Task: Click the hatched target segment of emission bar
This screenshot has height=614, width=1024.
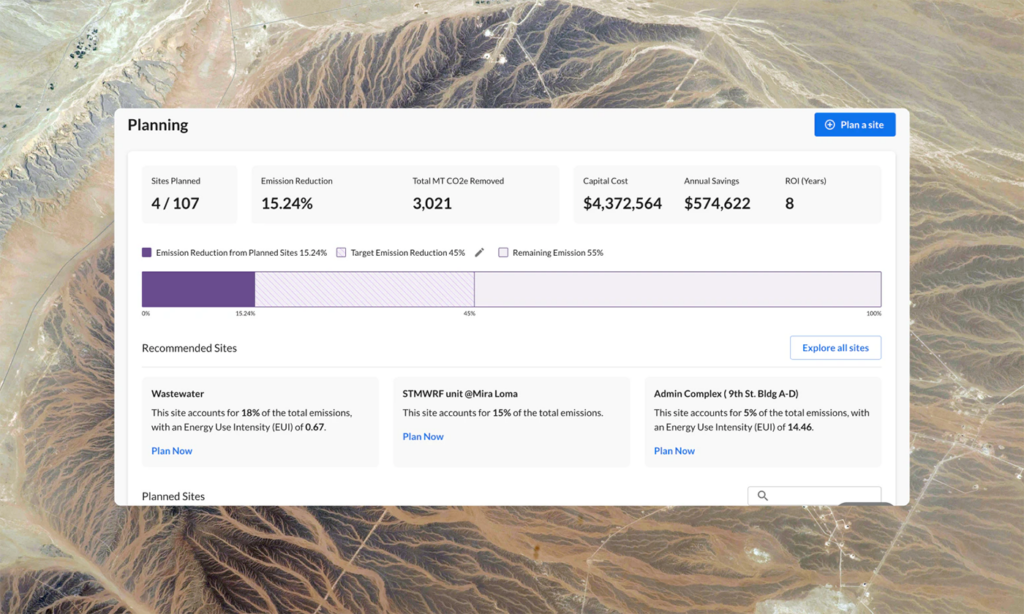Action: pyautogui.click(x=364, y=289)
